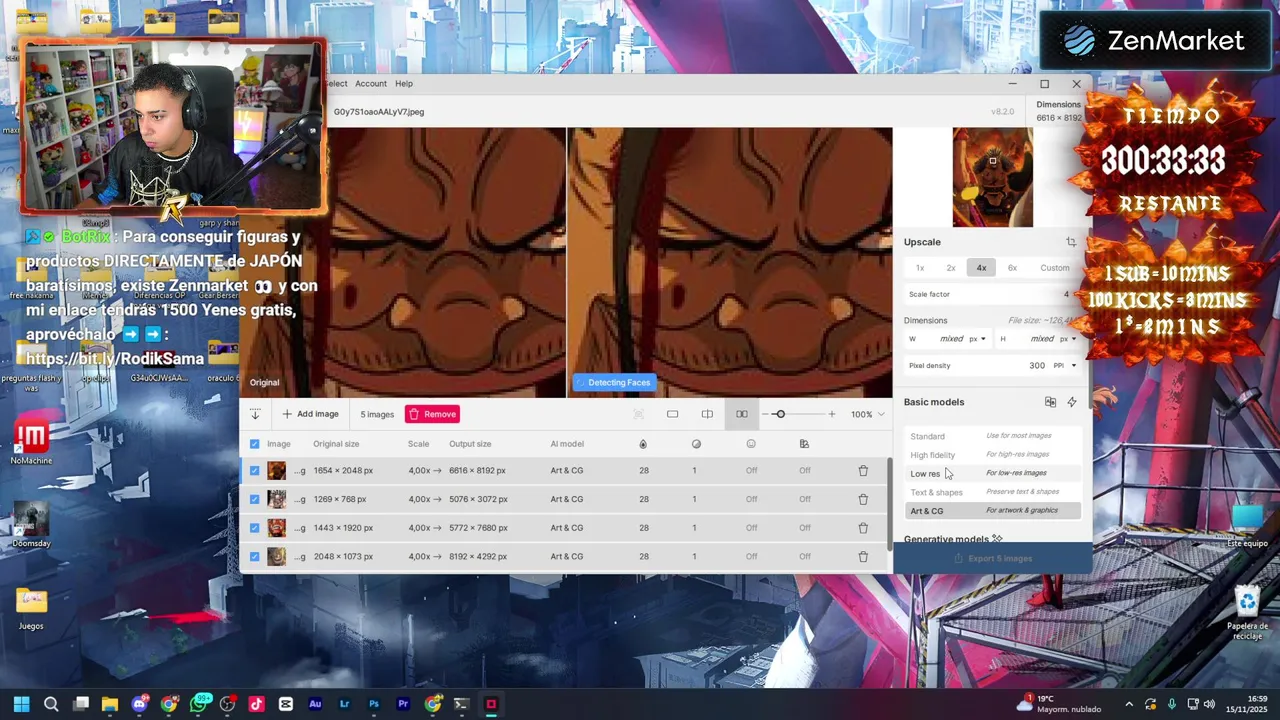Screen dimensions: 1280x720
Task: Click the lightning auto-select icon beside Basic models
Action: tap(1072, 402)
